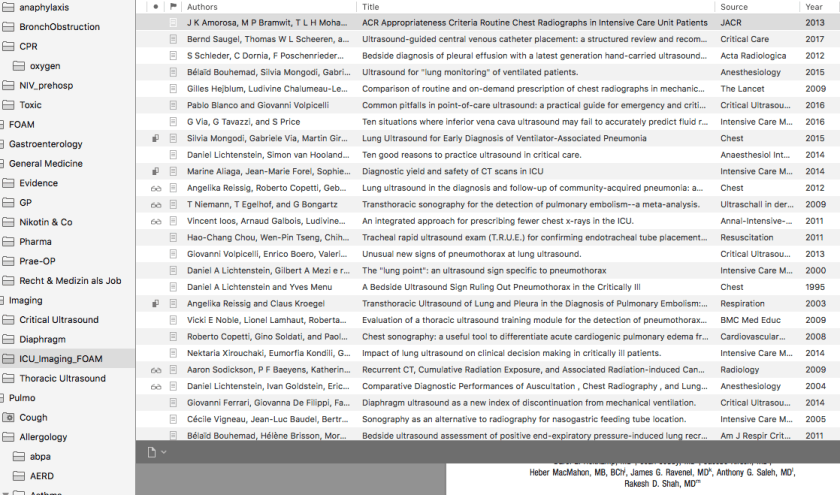Click glasses icon on Angelika Reissig, Roberto Copetti row
The height and width of the screenshot is (495, 840).
click(155, 187)
